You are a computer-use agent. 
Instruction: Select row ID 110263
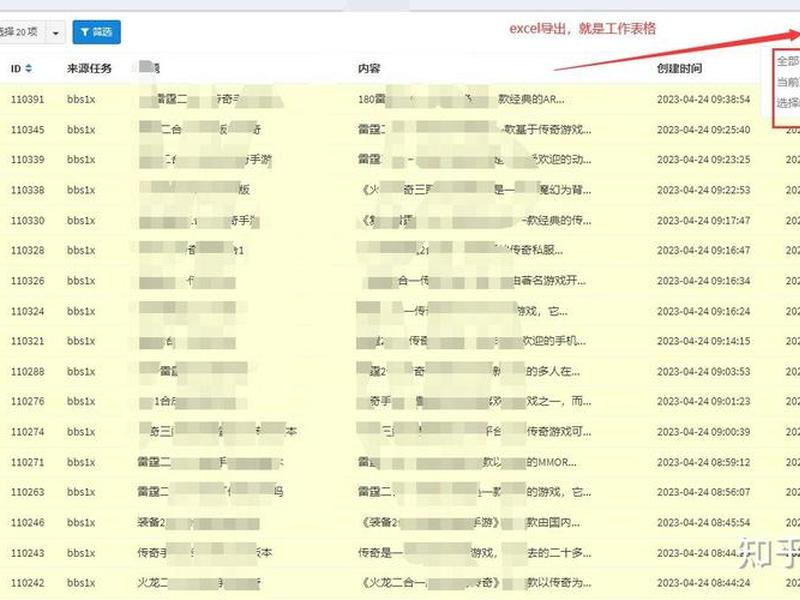point(28,492)
